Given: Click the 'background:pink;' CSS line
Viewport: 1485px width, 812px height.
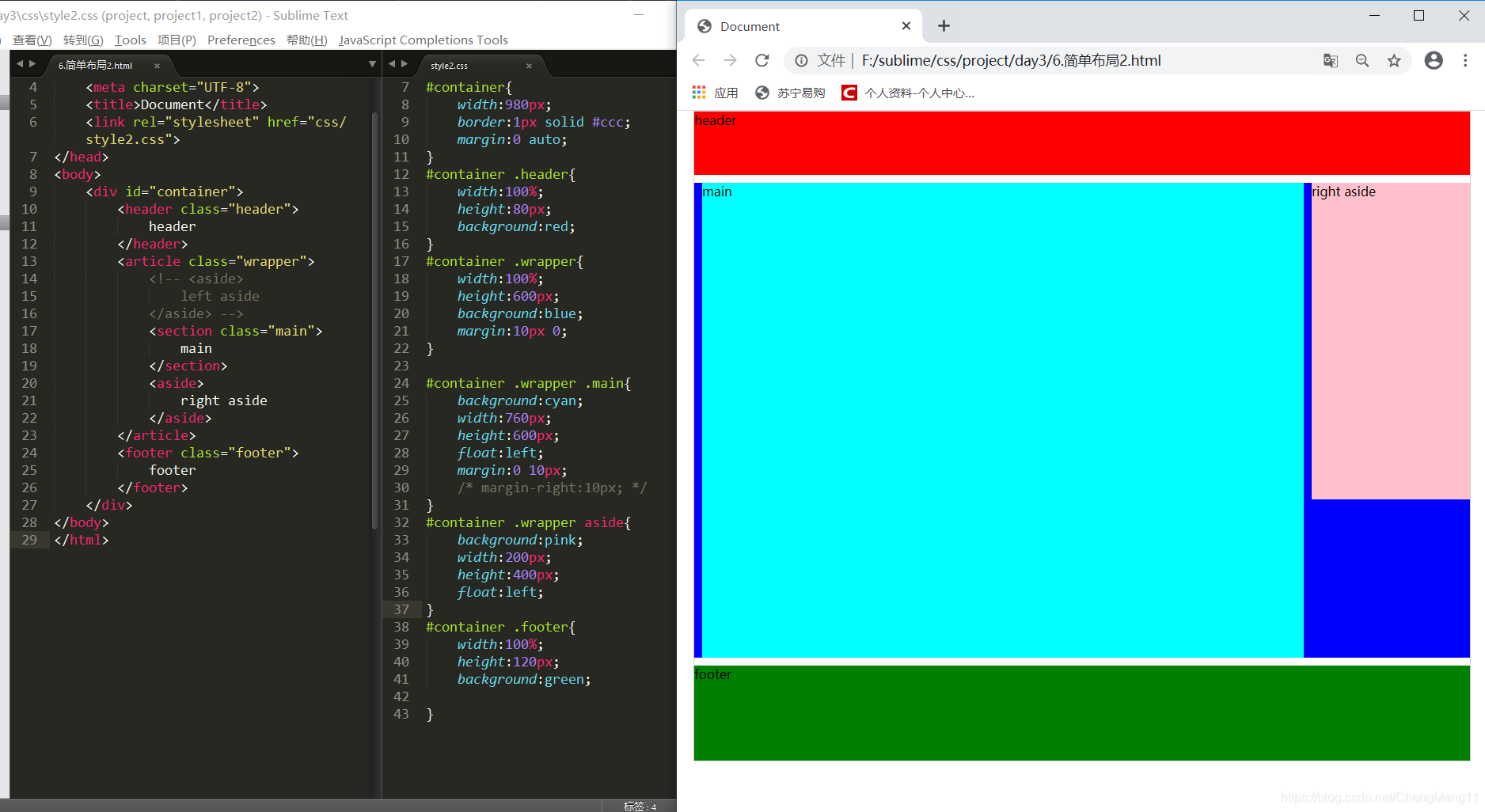Looking at the screenshot, I should (x=520, y=540).
